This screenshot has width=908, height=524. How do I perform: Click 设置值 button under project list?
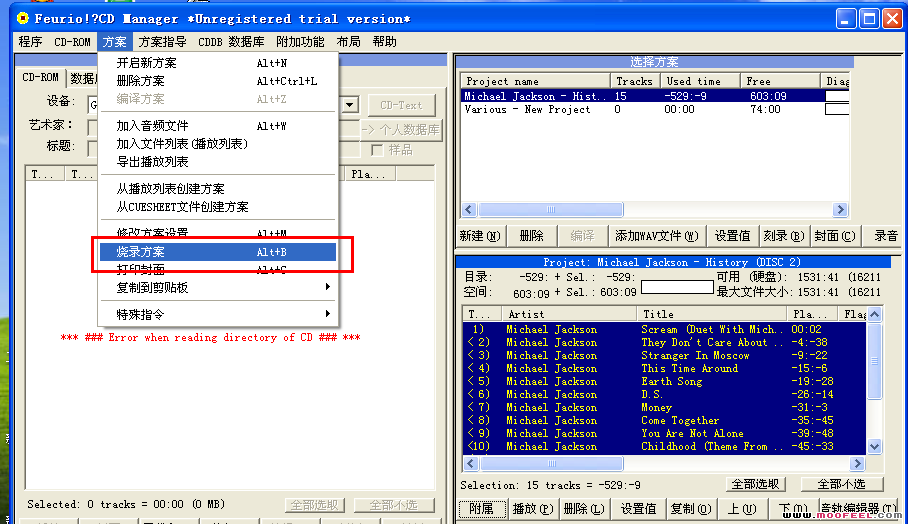[x=732, y=236]
